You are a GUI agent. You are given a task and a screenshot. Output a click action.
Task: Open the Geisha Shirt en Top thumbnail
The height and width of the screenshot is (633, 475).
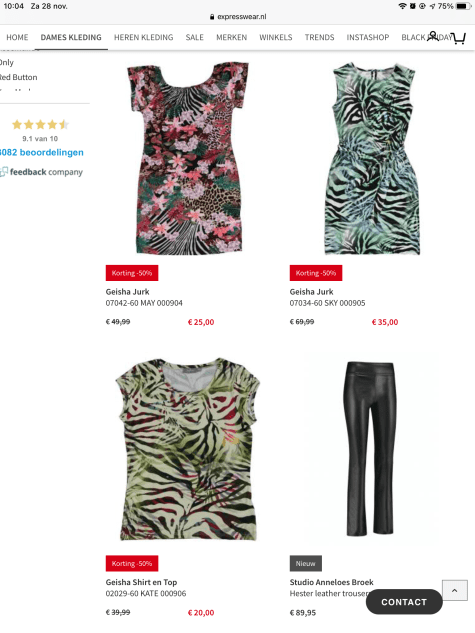[x=188, y=449]
